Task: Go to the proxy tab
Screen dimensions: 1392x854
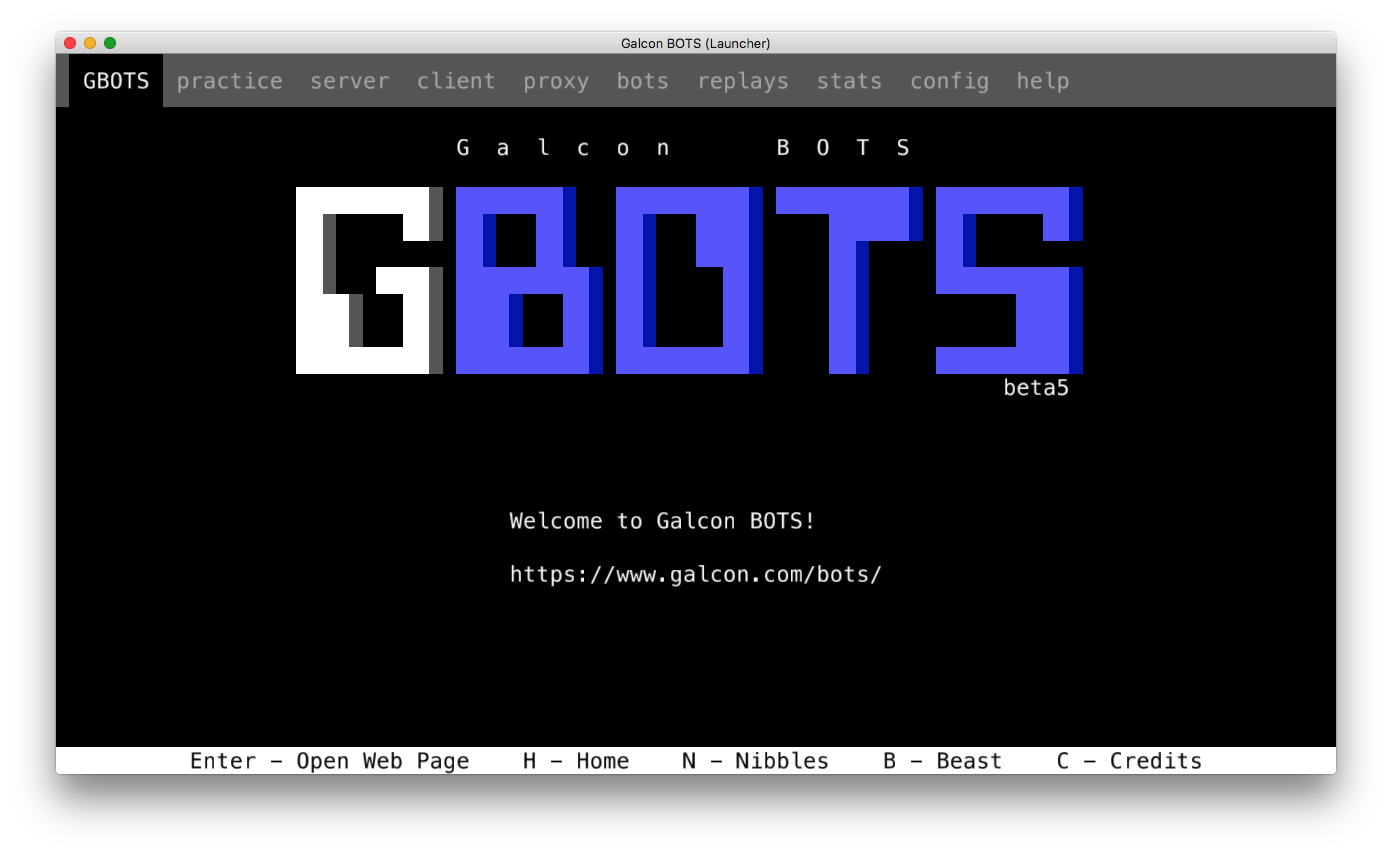Action: tap(556, 81)
